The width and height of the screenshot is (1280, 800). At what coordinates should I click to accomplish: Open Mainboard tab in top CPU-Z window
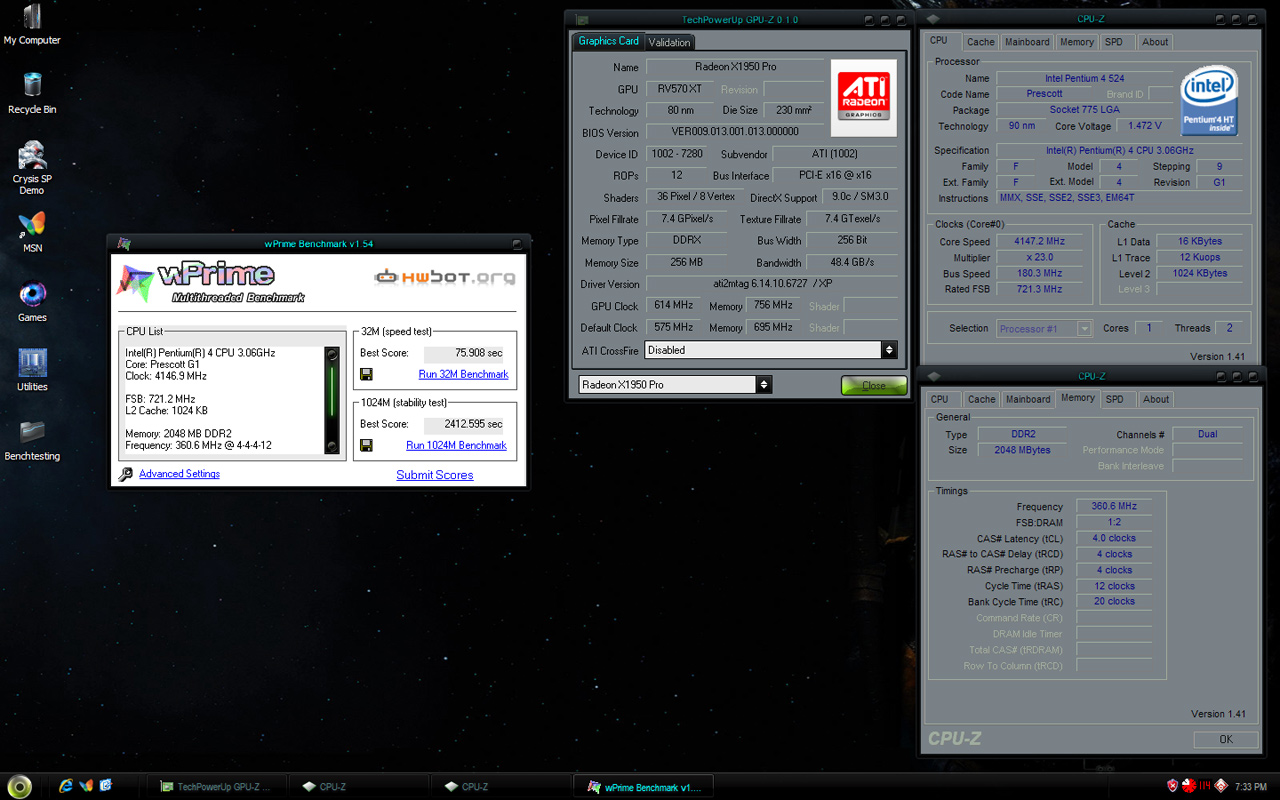(x=1027, y=42)
